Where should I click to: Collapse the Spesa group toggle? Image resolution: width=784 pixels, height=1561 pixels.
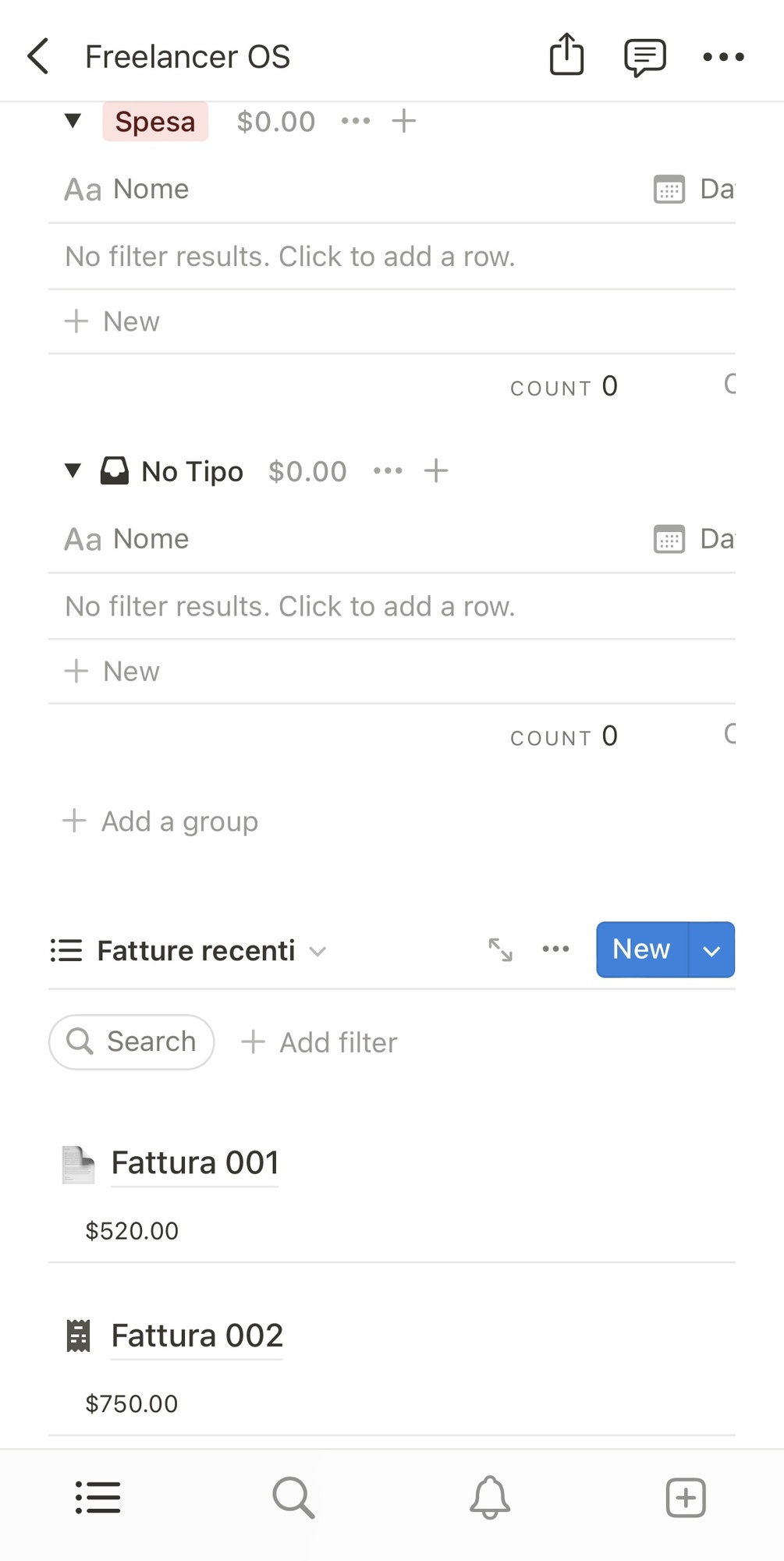tap(73, 121)
